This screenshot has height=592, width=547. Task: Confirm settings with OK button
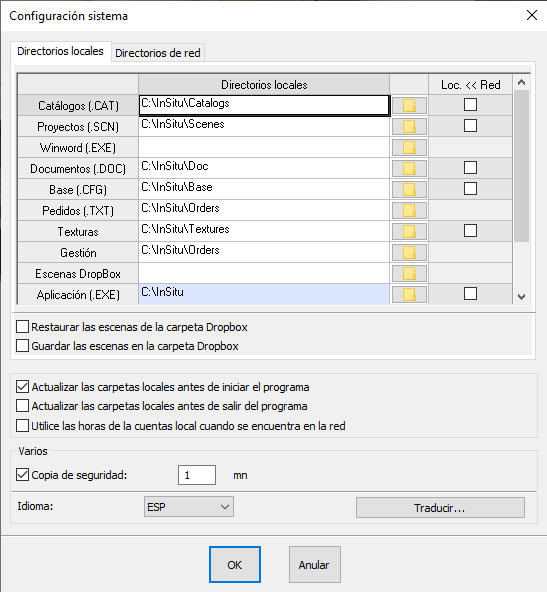pyautogui.click(x=235, y=565)
